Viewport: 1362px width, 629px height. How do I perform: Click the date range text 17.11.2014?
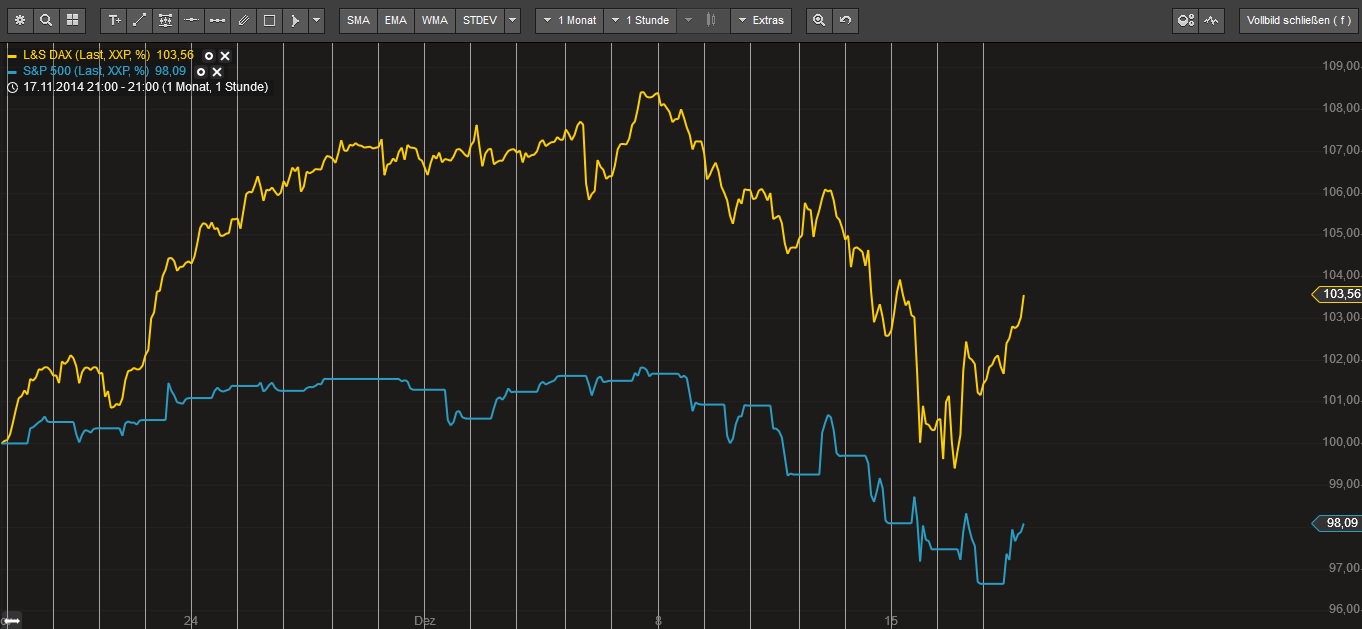[x=145, y=87]
